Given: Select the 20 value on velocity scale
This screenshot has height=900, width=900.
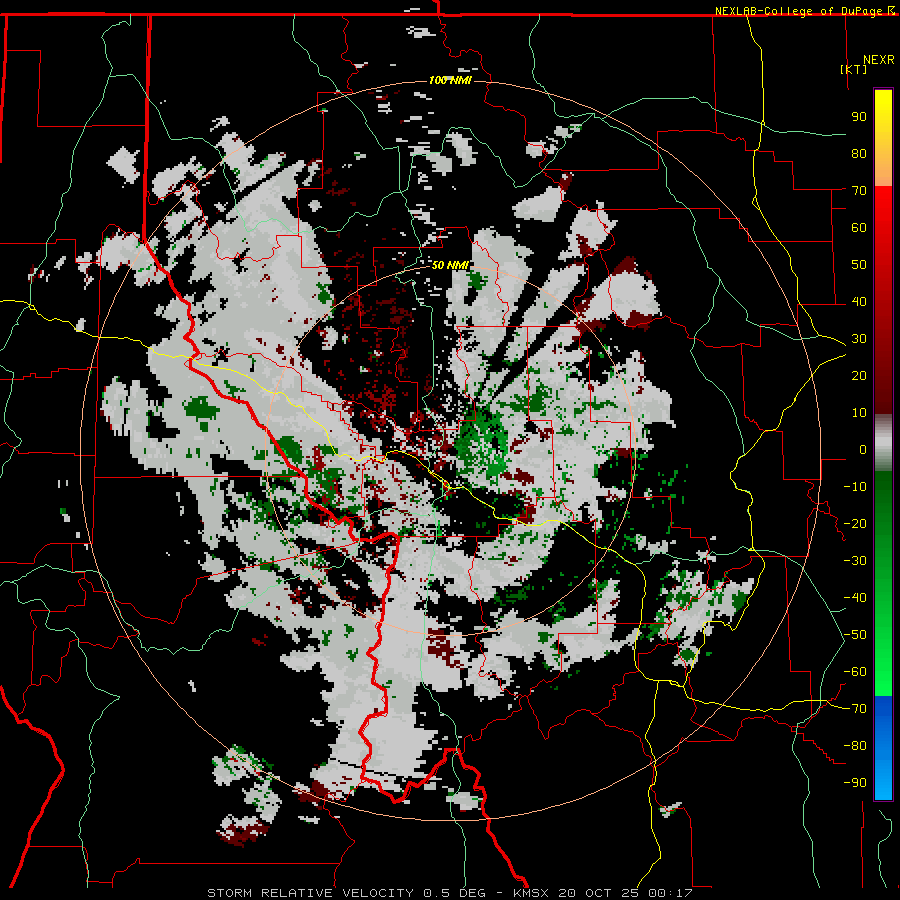Looking at the screenshot, I should (x=859, y=376).
